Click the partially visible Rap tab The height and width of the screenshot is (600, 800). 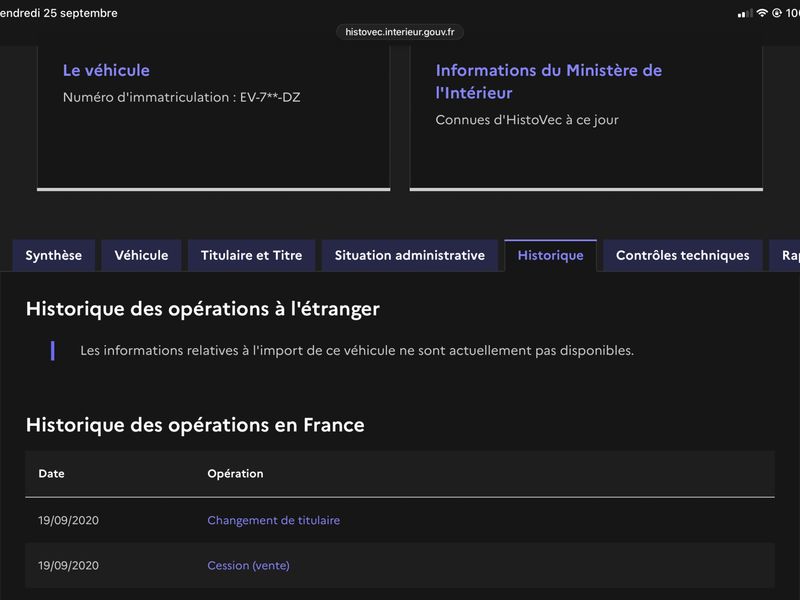coord(786,255)
